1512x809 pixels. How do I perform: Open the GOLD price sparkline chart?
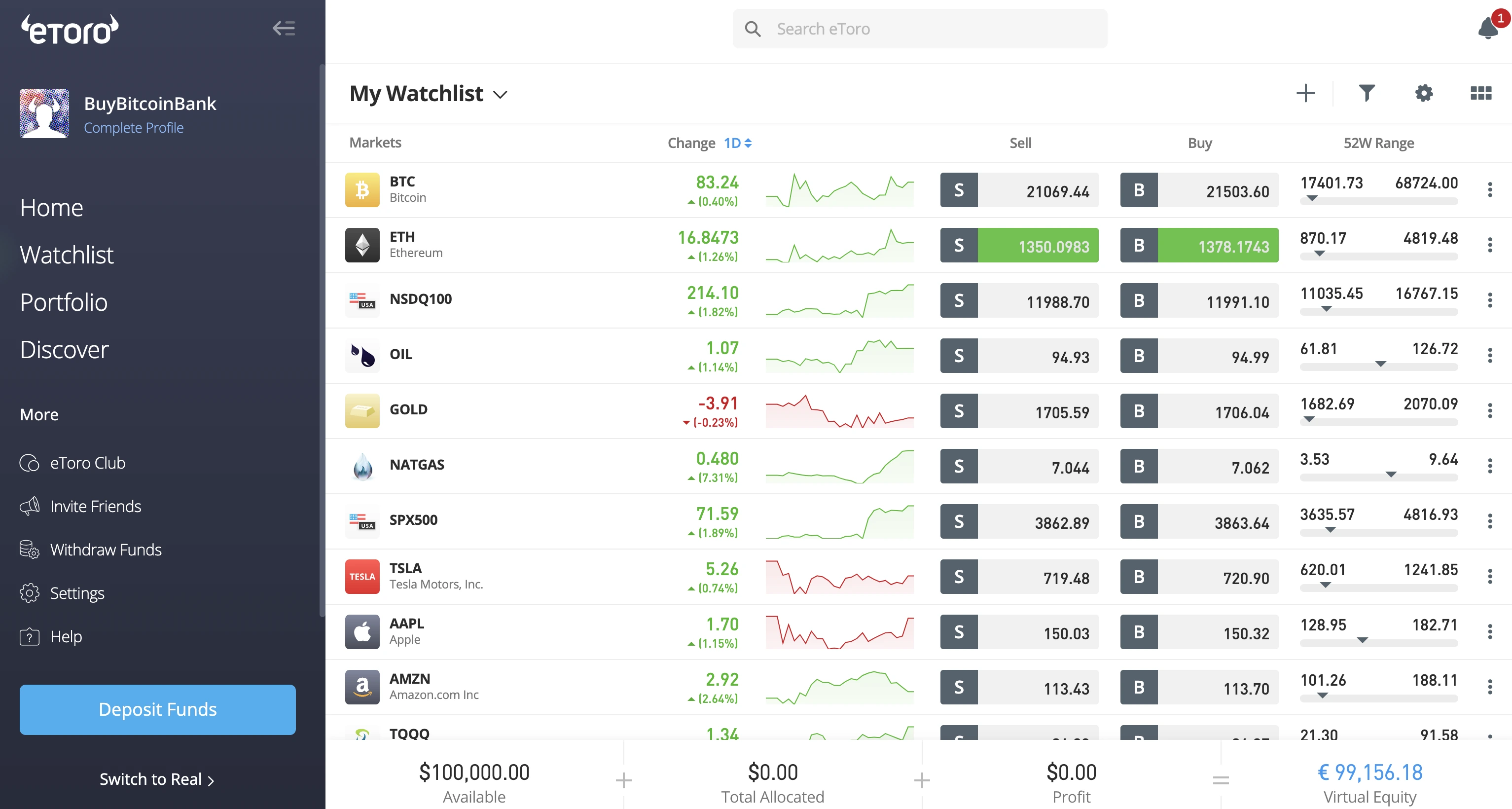click(x=839, y=410)
